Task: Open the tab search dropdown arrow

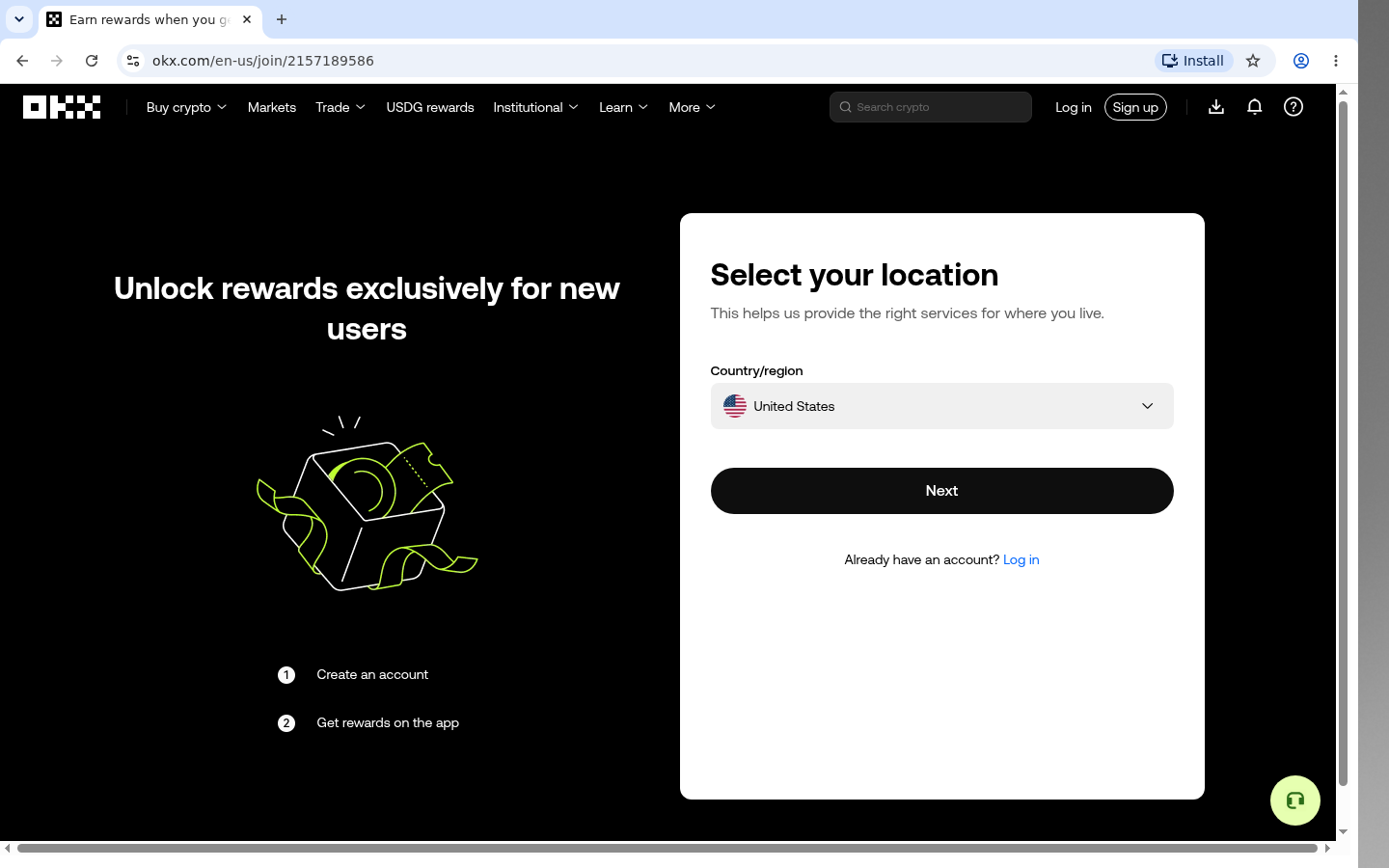Action: (x=19, y=19)
